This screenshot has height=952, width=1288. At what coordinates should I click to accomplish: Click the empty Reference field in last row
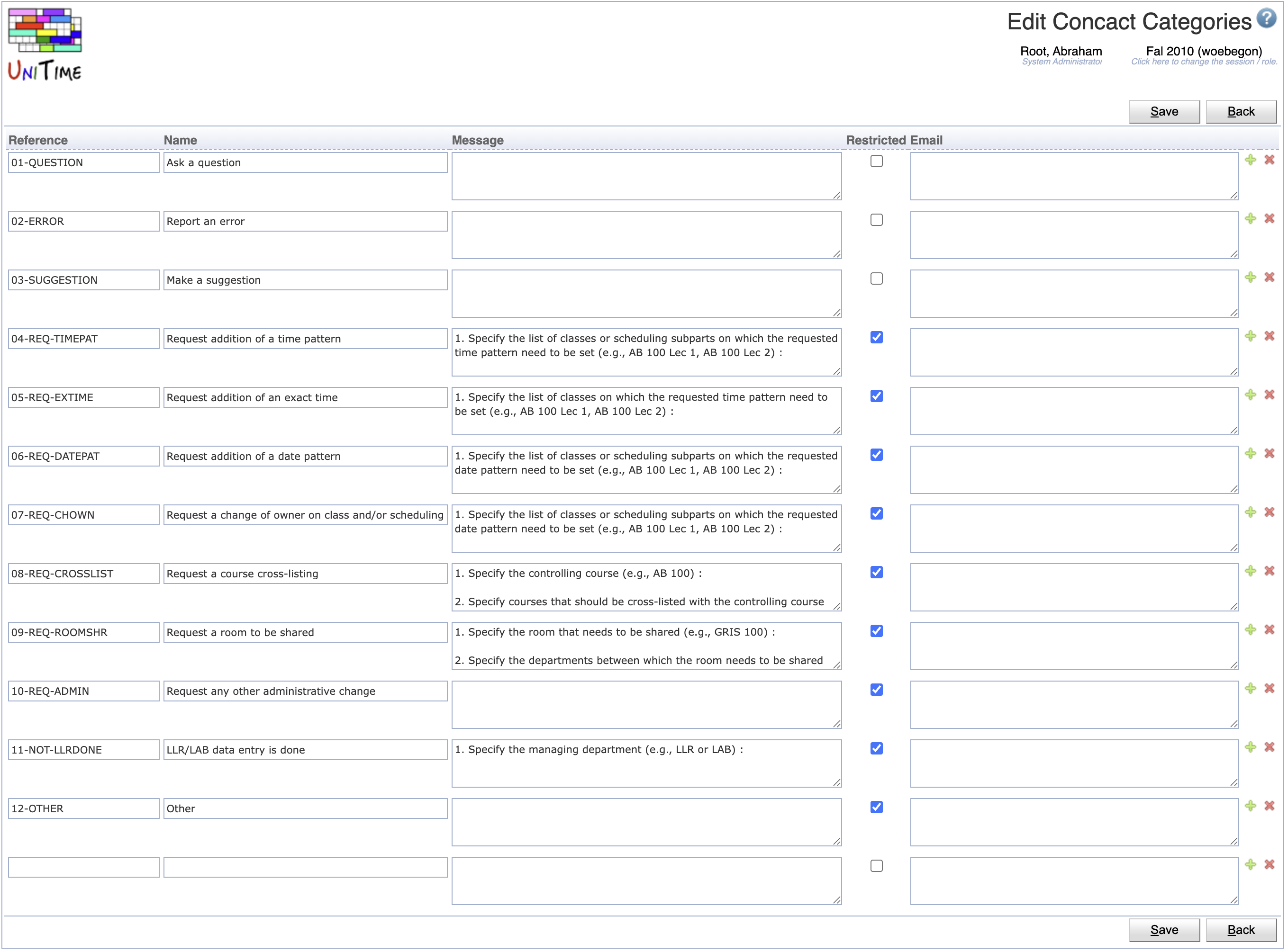pyautogui.click(x=84, y=868)
